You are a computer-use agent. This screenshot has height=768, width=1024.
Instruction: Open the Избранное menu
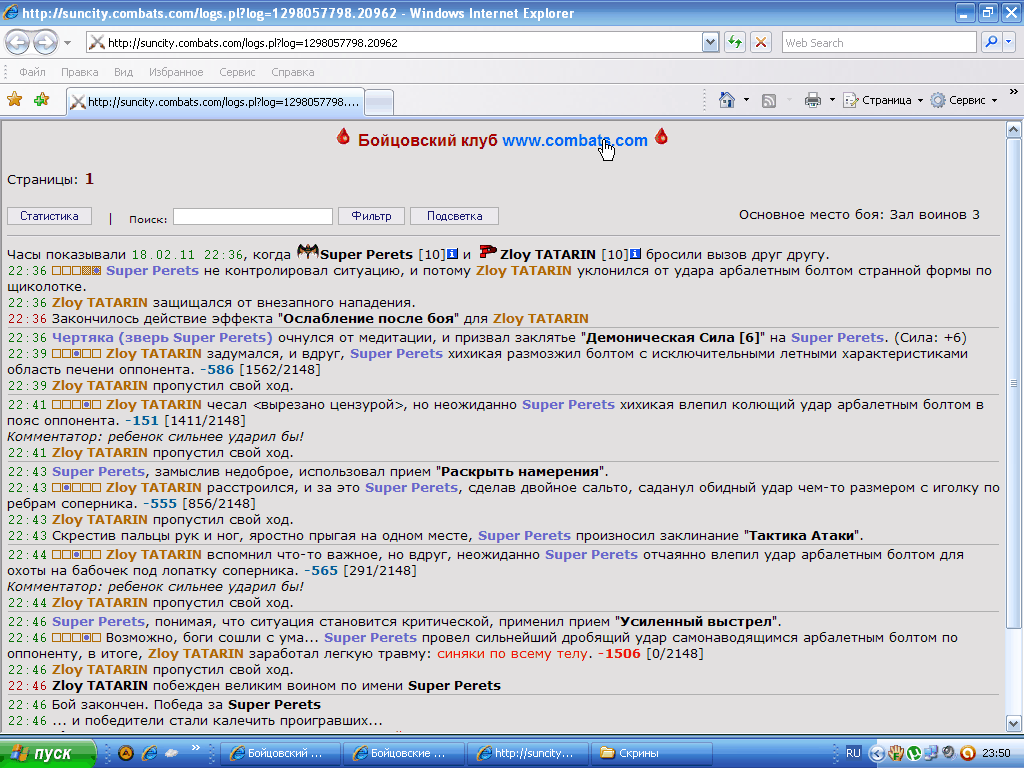[x=176, y=72]
